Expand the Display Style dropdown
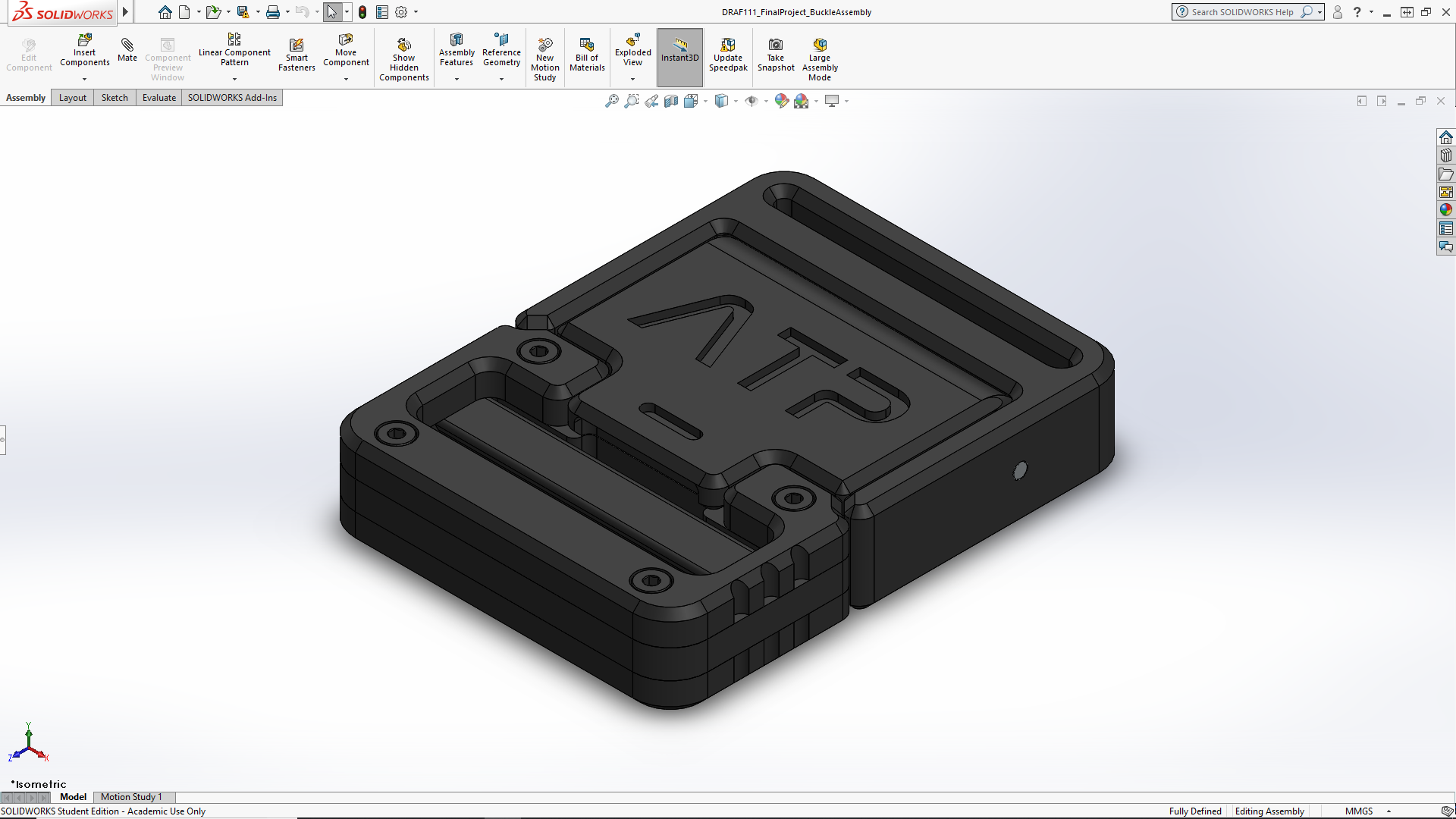The height and width of the screenshot is (819, 1456). click(736, 101)
